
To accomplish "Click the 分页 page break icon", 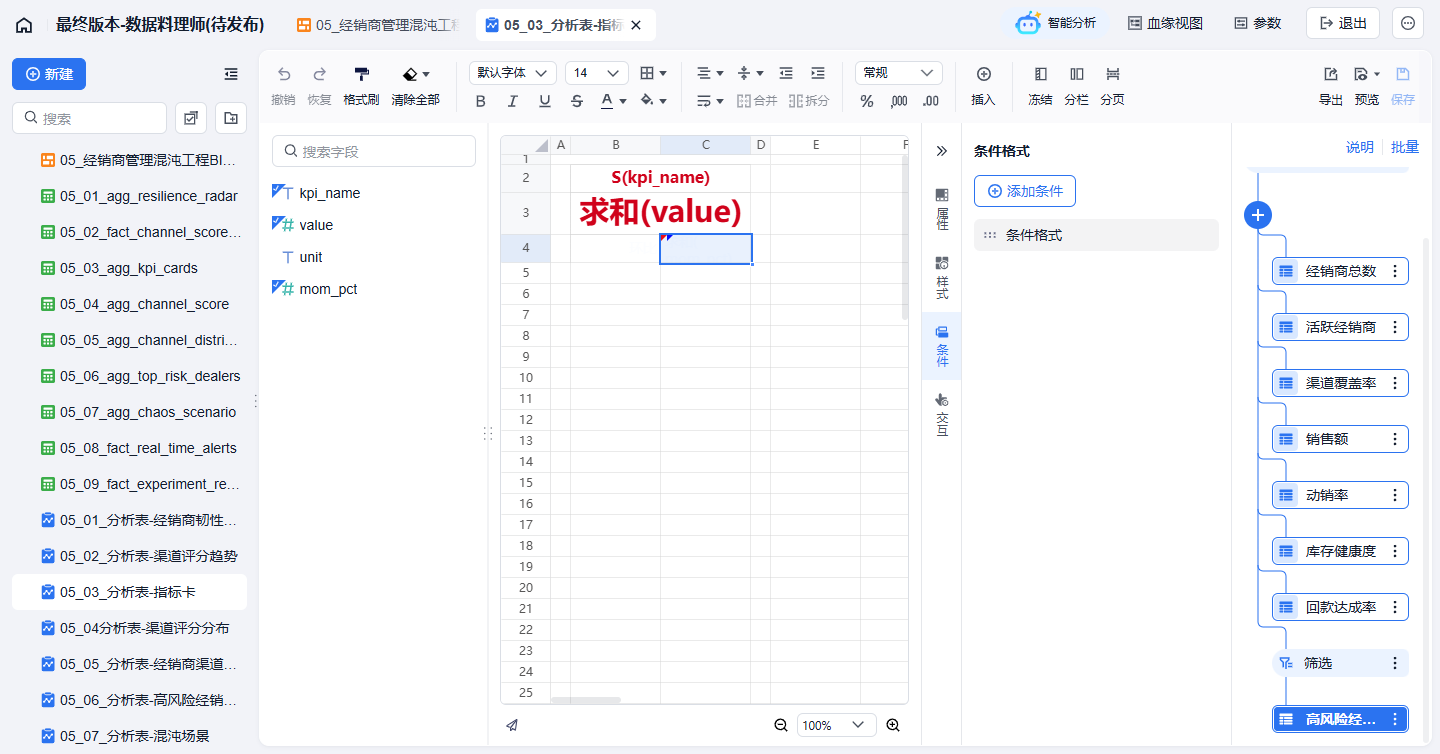I will coord(1112,74).
